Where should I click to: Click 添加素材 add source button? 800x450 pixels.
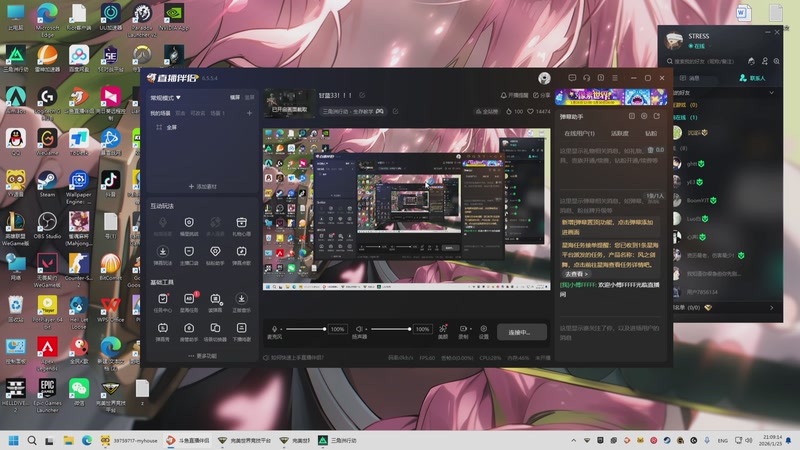(203, 187)
